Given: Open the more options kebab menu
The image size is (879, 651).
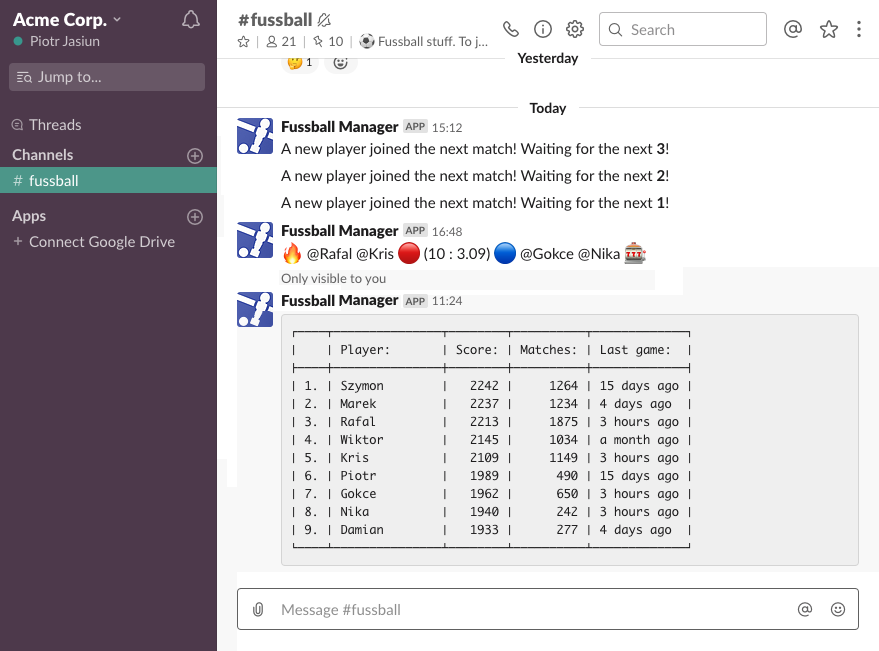Looking at the screenshot, I should tap(859, 29).
